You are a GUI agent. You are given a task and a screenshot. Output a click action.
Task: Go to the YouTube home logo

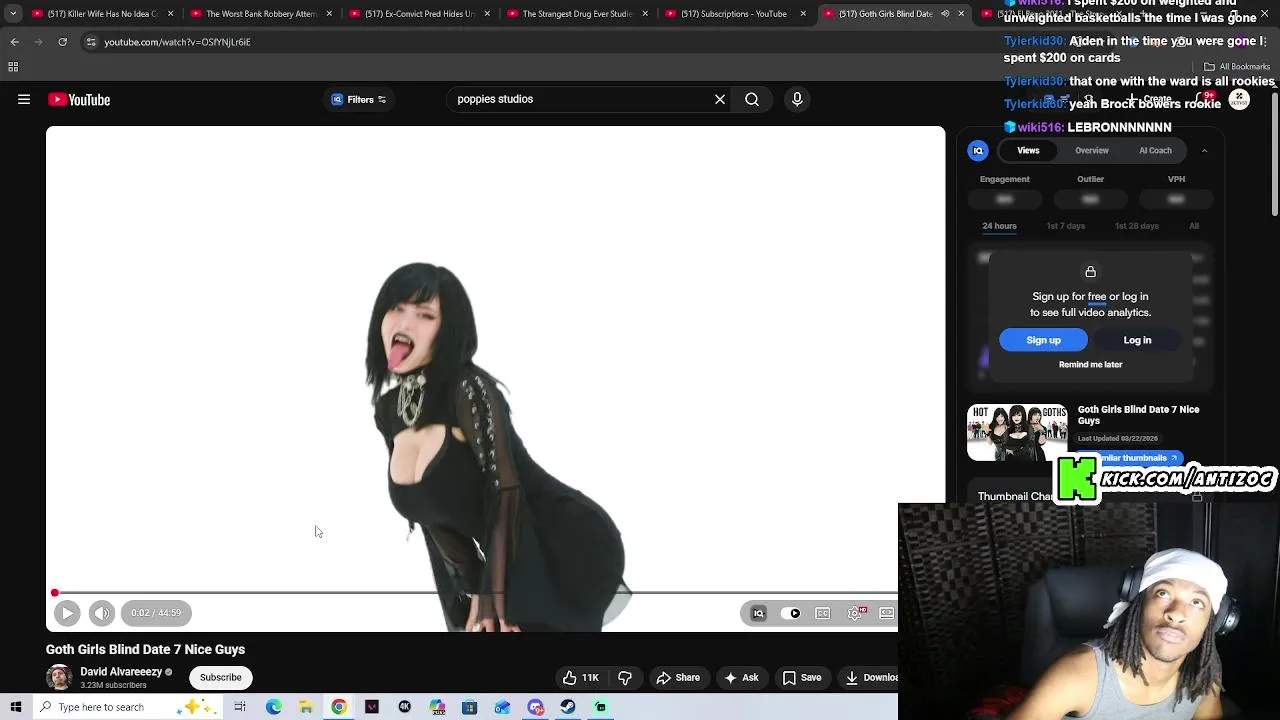tap(79, 99)
